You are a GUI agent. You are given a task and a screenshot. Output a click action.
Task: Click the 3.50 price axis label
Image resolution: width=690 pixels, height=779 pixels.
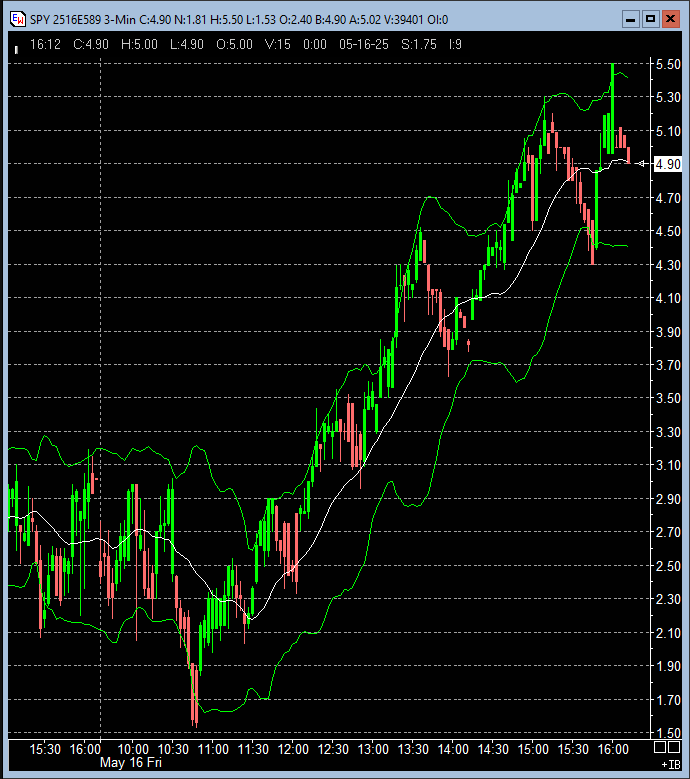point(668,398)
